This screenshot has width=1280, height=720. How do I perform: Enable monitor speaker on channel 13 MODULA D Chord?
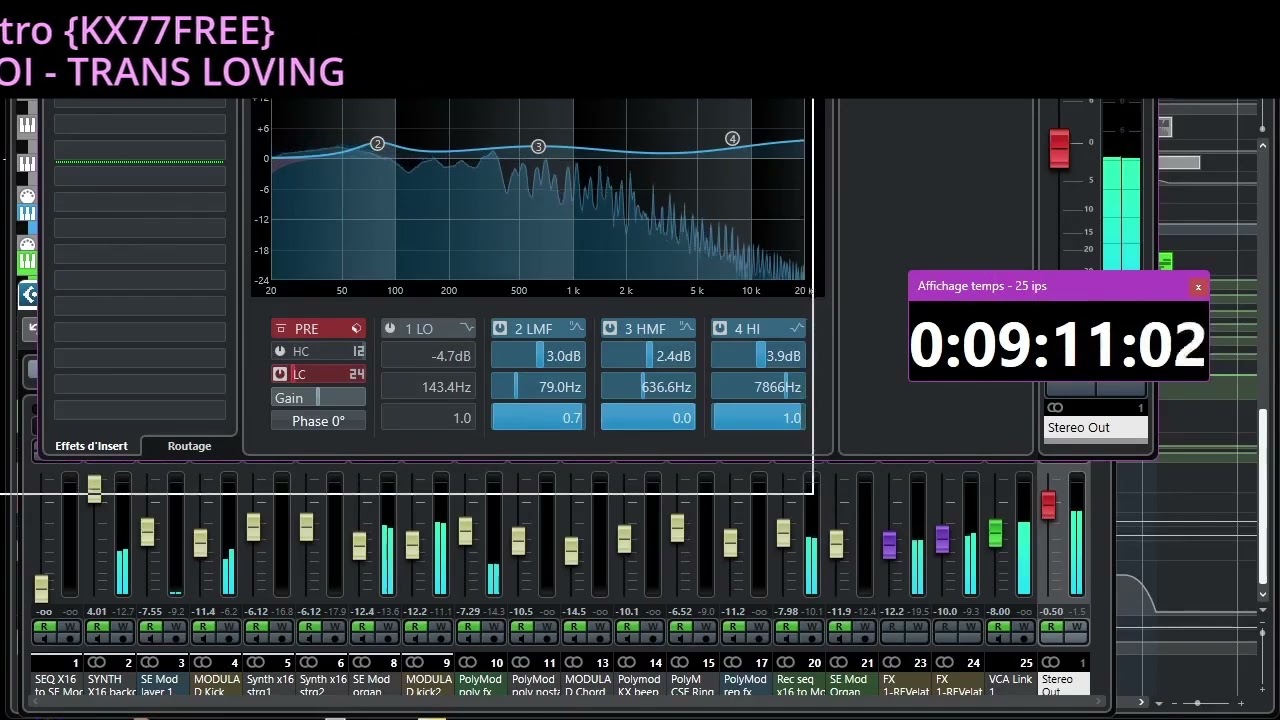tap(573, 639)
